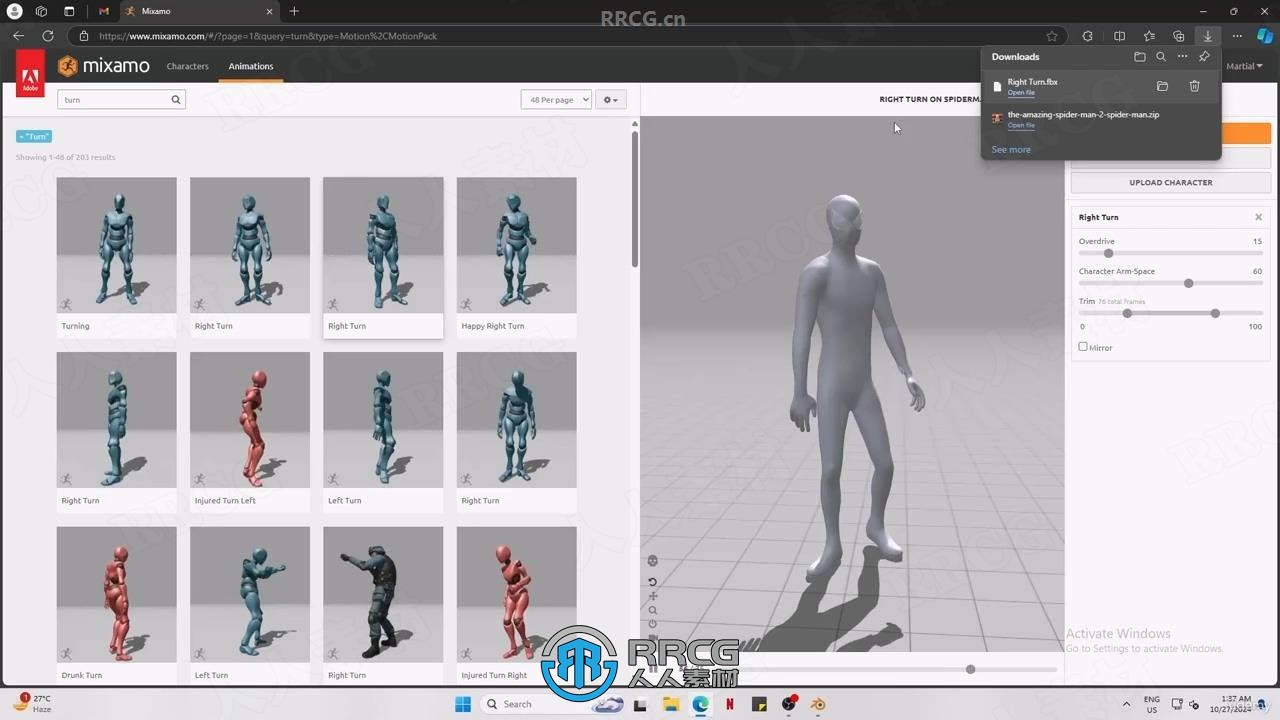Adjust the Overdrive slider handle
This screenshot has width=1280, height=720.
(x=1108, y=253)
